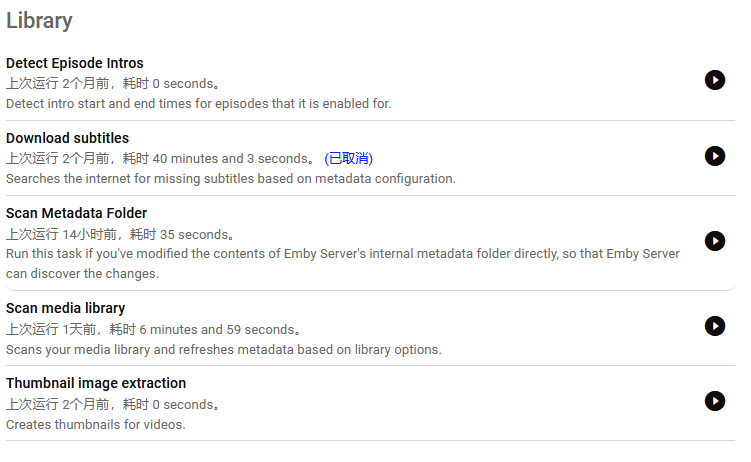This screenshot has height=462, width=751.
Task: Run the Detect Episode Intros task
Action: [714, 80]
